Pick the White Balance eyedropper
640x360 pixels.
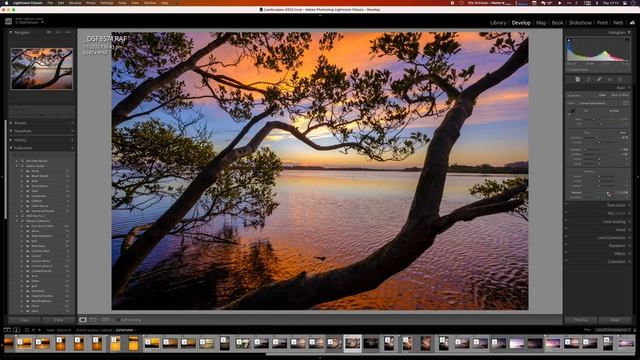pos(571,112)
